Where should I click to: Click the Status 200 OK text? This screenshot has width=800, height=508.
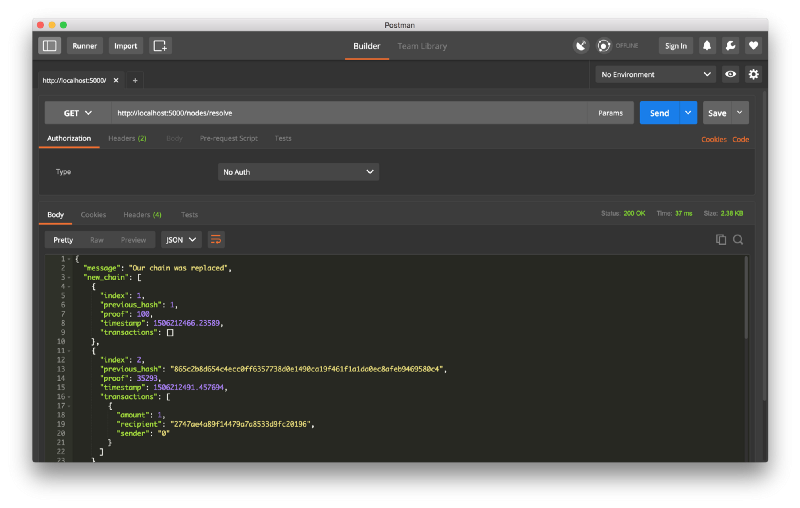(x=623, y=213)
